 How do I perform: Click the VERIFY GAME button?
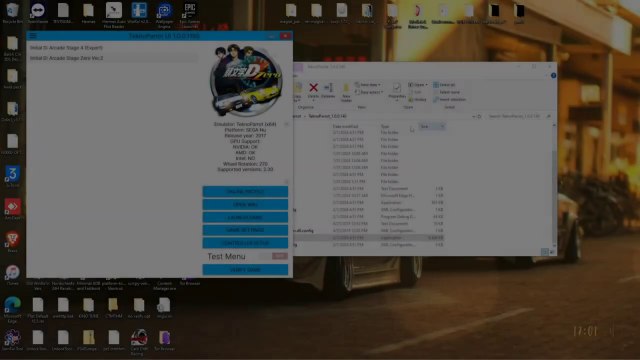(x=245, y=269)
